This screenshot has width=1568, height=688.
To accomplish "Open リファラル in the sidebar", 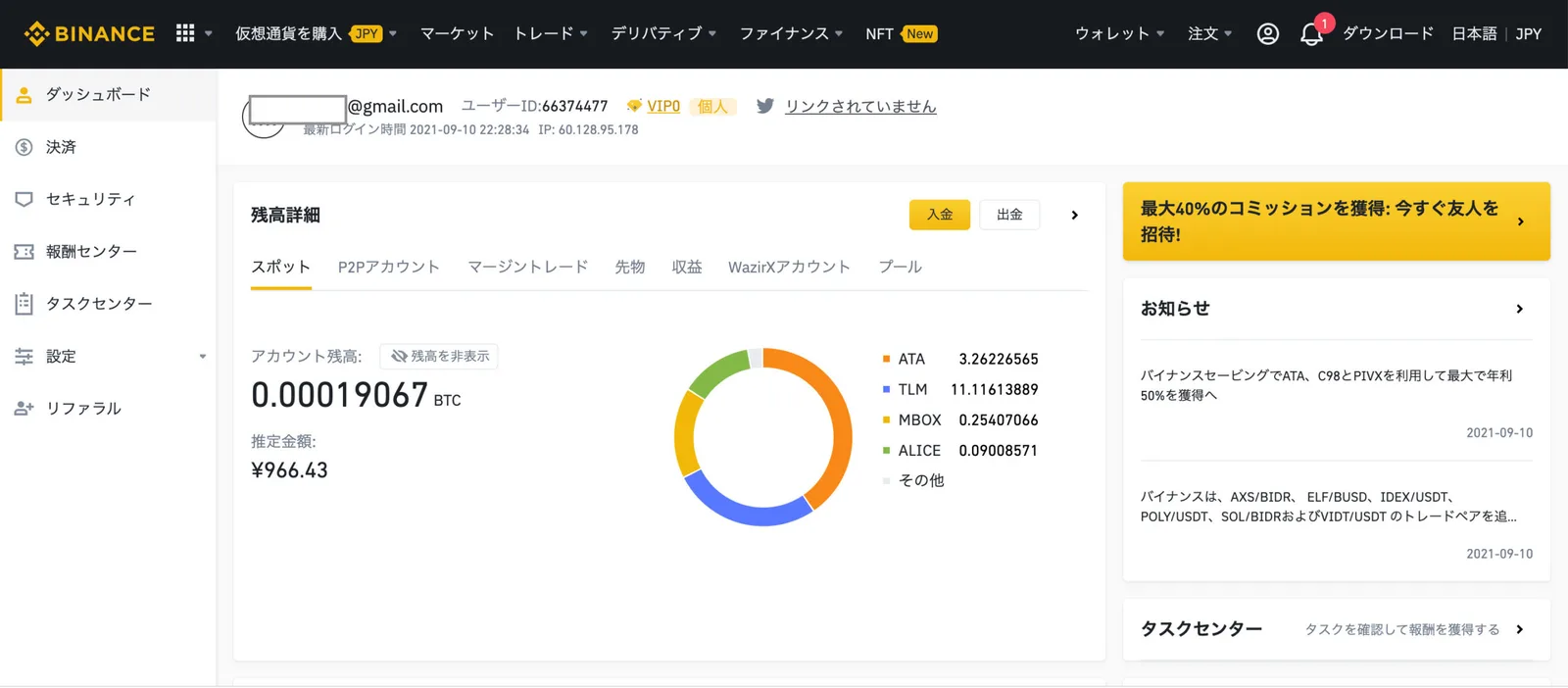I will pyautogui.click(x=109, y=409).
